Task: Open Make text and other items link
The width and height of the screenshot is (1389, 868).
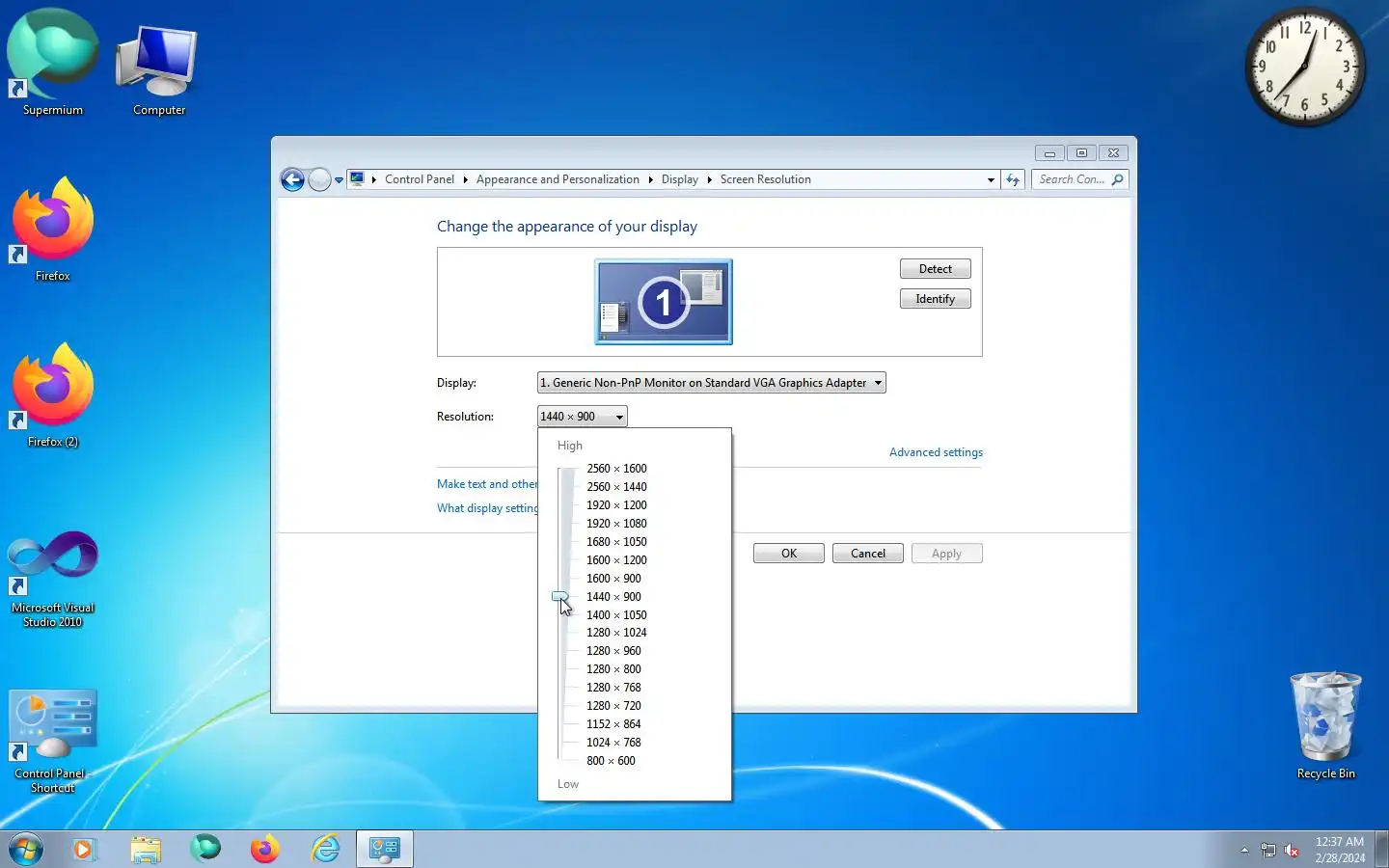Action: [487, 484]
